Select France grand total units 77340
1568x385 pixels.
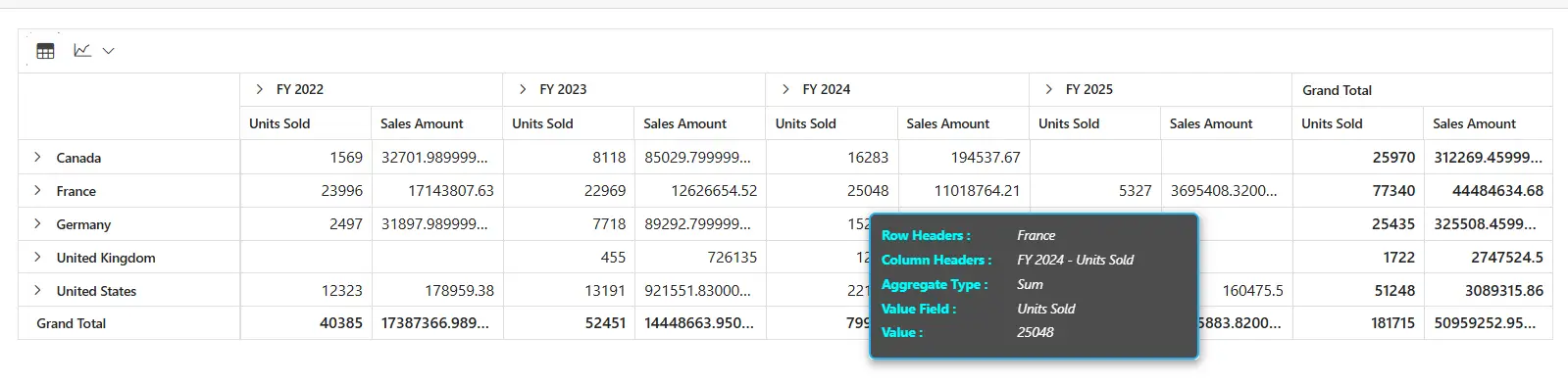point(1358,190)
